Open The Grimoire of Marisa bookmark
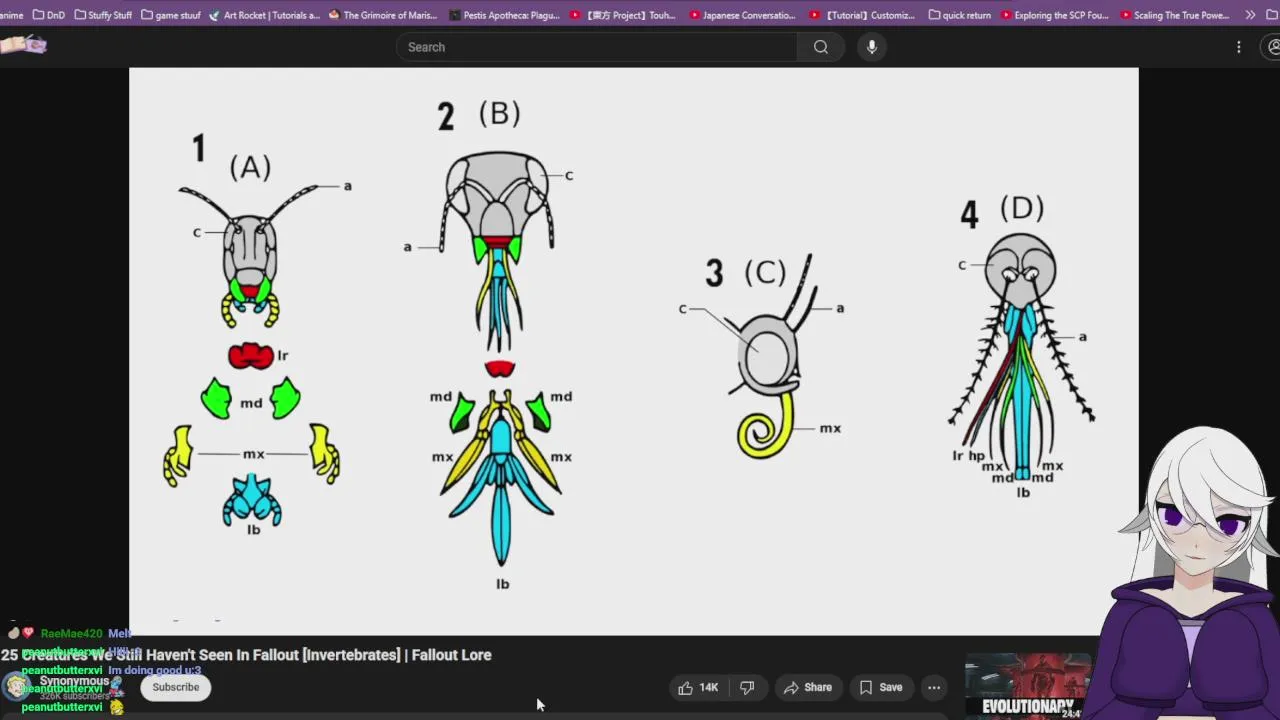 (x=383, y=15)
